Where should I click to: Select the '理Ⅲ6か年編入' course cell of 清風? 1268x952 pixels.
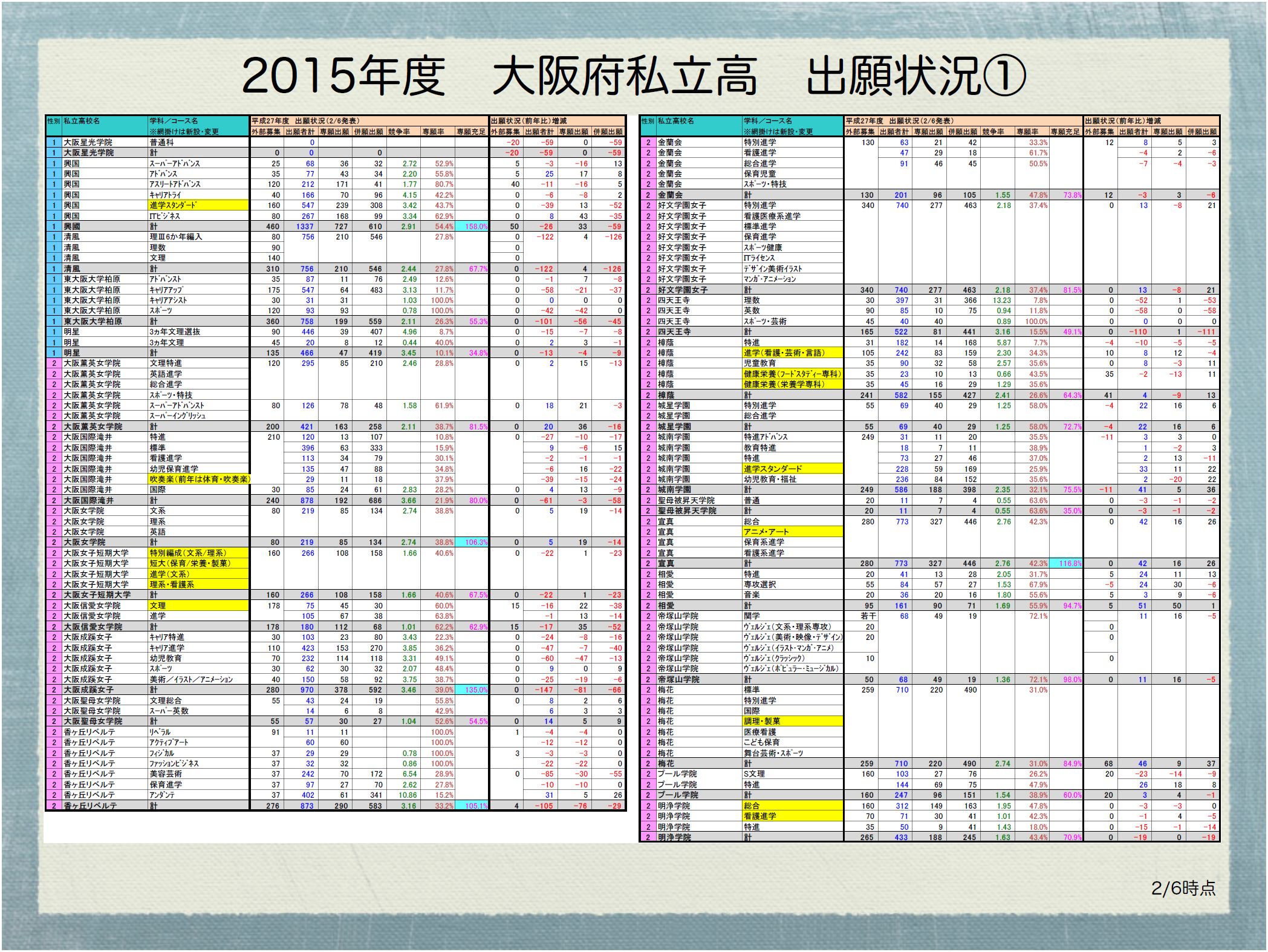199,237
